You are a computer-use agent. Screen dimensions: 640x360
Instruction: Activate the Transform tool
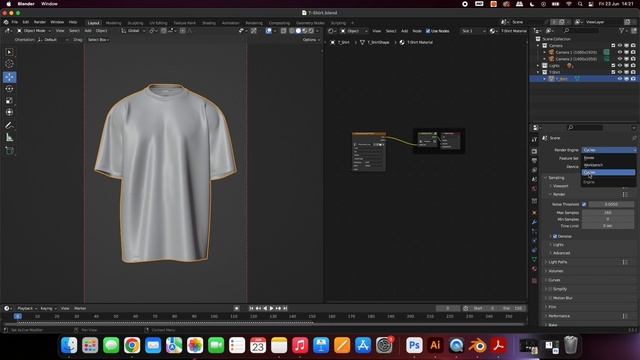click(9, 112)
